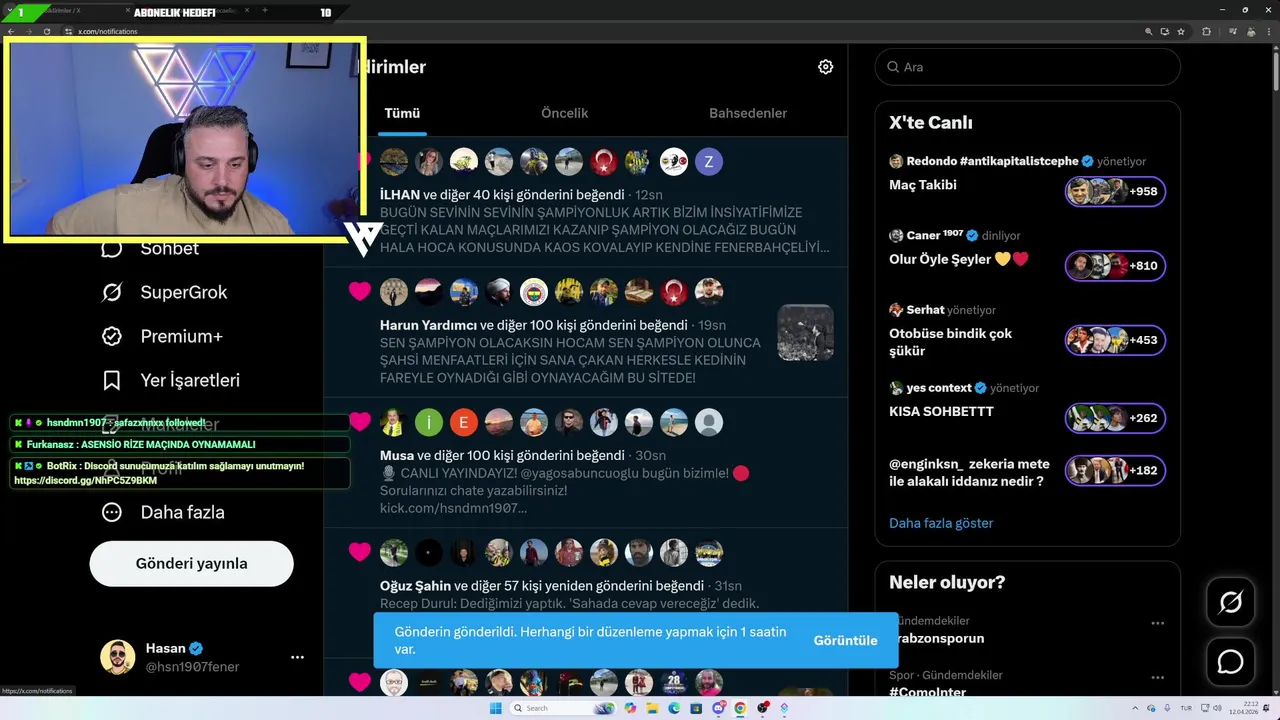Click Daha fazla göster link

point(941,523)
